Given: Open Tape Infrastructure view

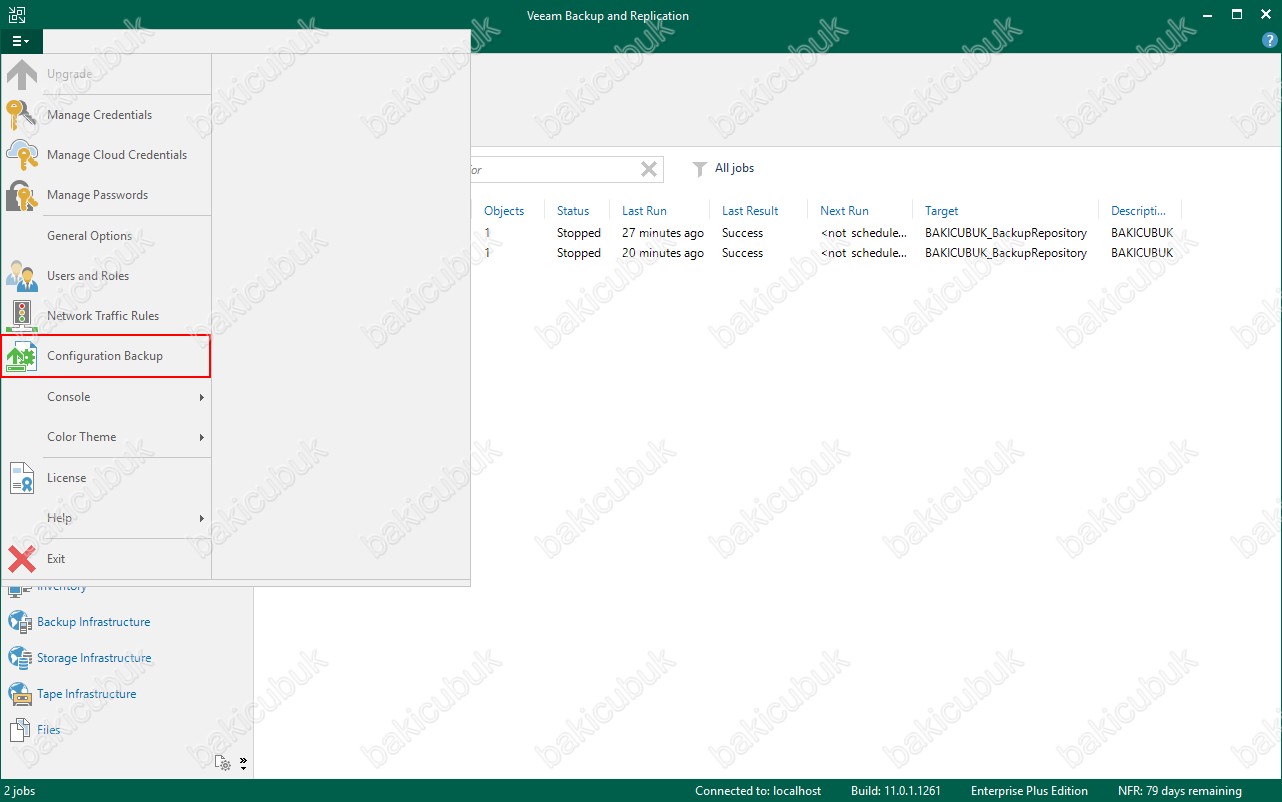Looking at the screenshot, I should [x=86, y=694].
